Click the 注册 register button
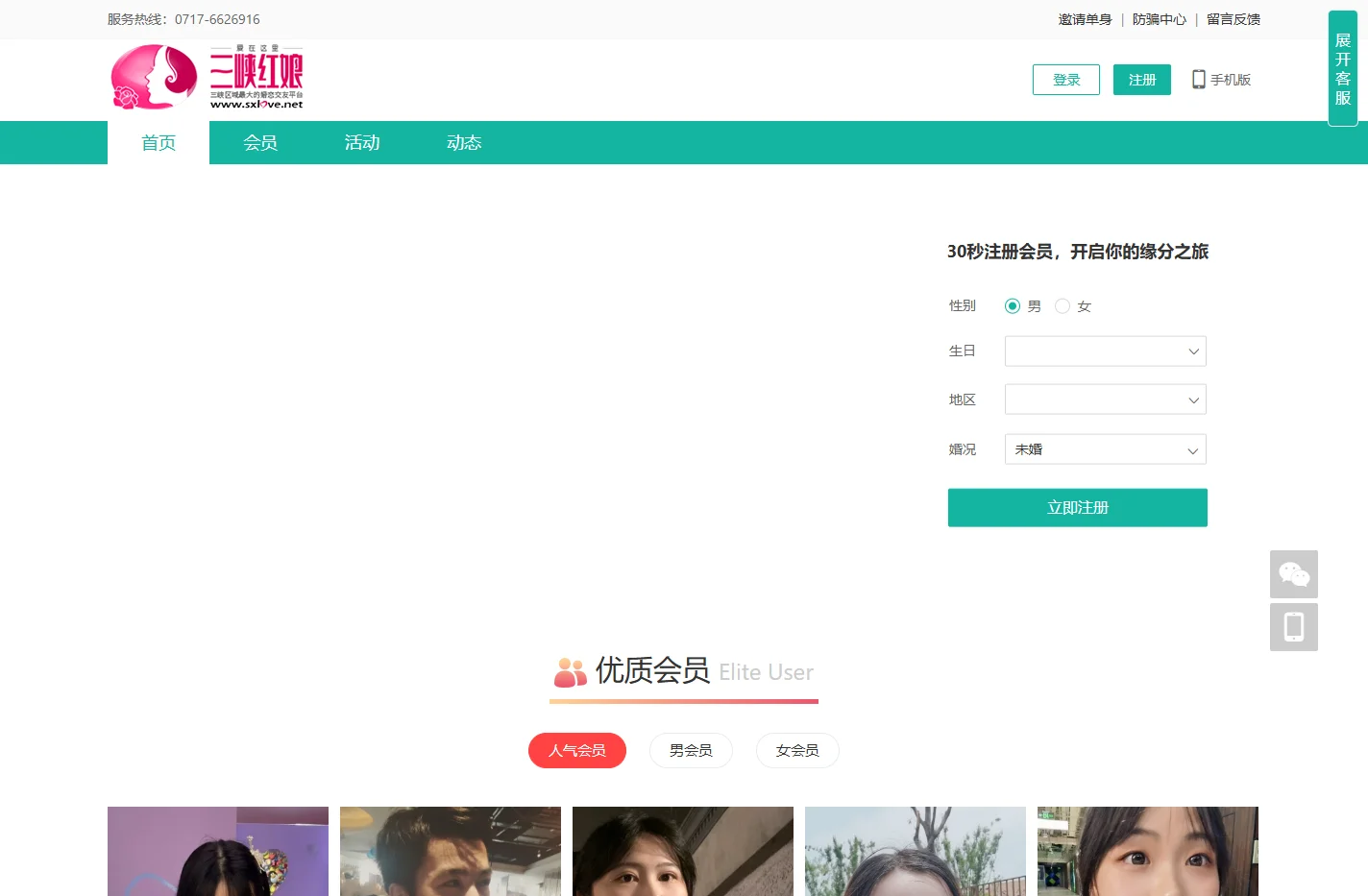This screenshot has width=1368, height=896. click(x=1142, y=80)
